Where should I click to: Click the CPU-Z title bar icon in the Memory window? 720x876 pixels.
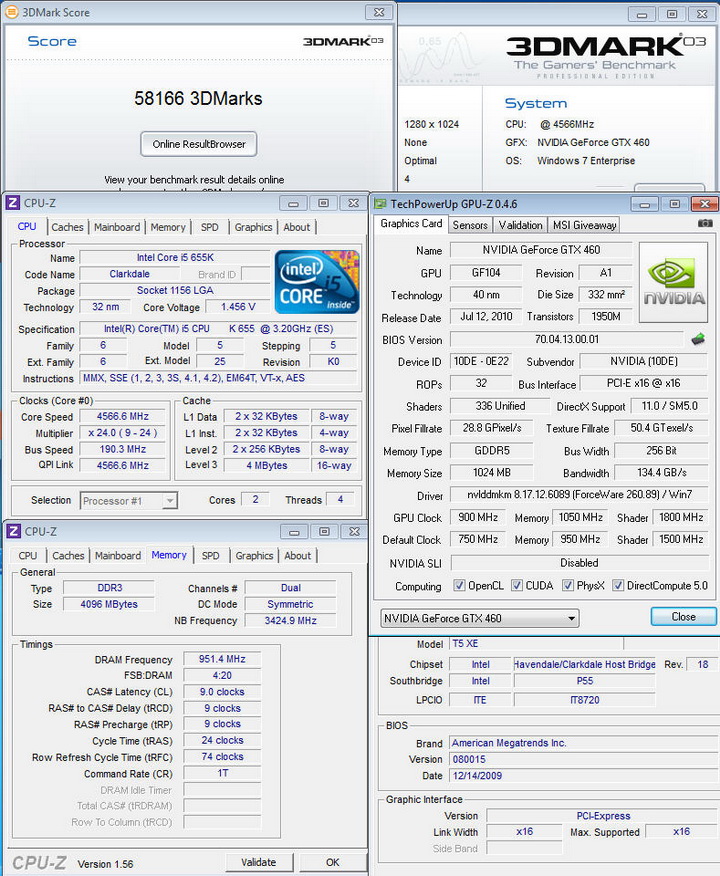tap(13, 531)
